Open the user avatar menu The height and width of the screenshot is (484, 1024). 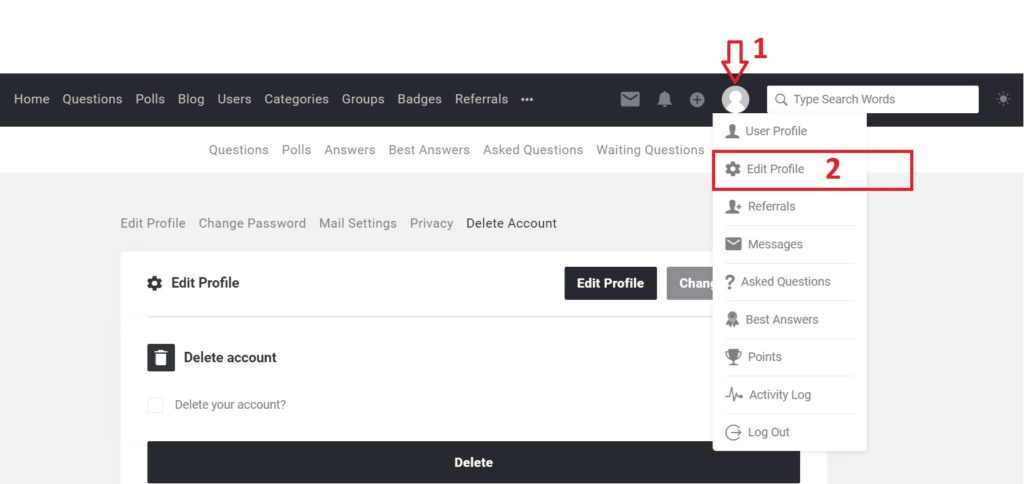point(735,99)
